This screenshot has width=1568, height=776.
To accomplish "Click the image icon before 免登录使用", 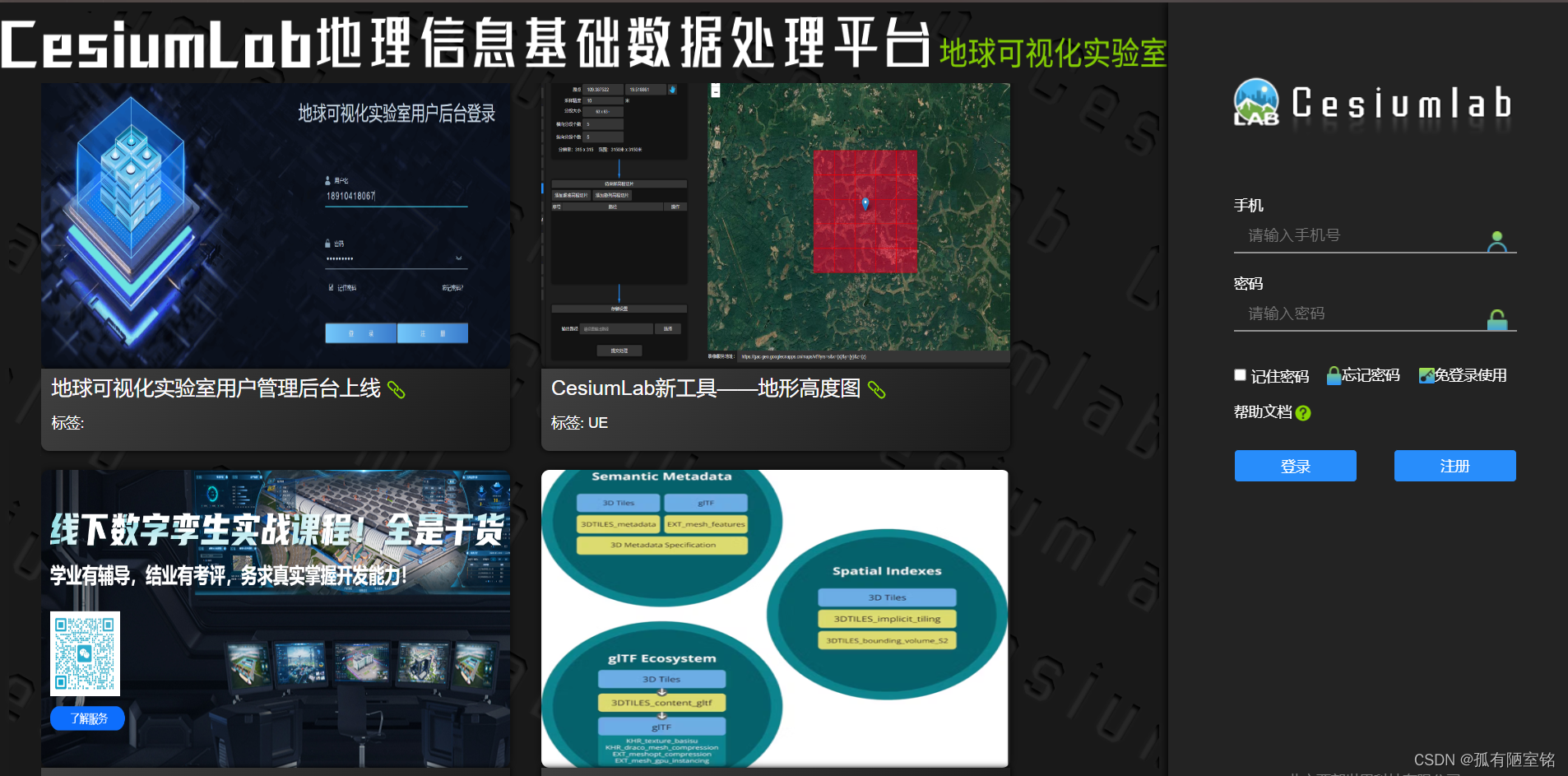I will [1427, 376].
